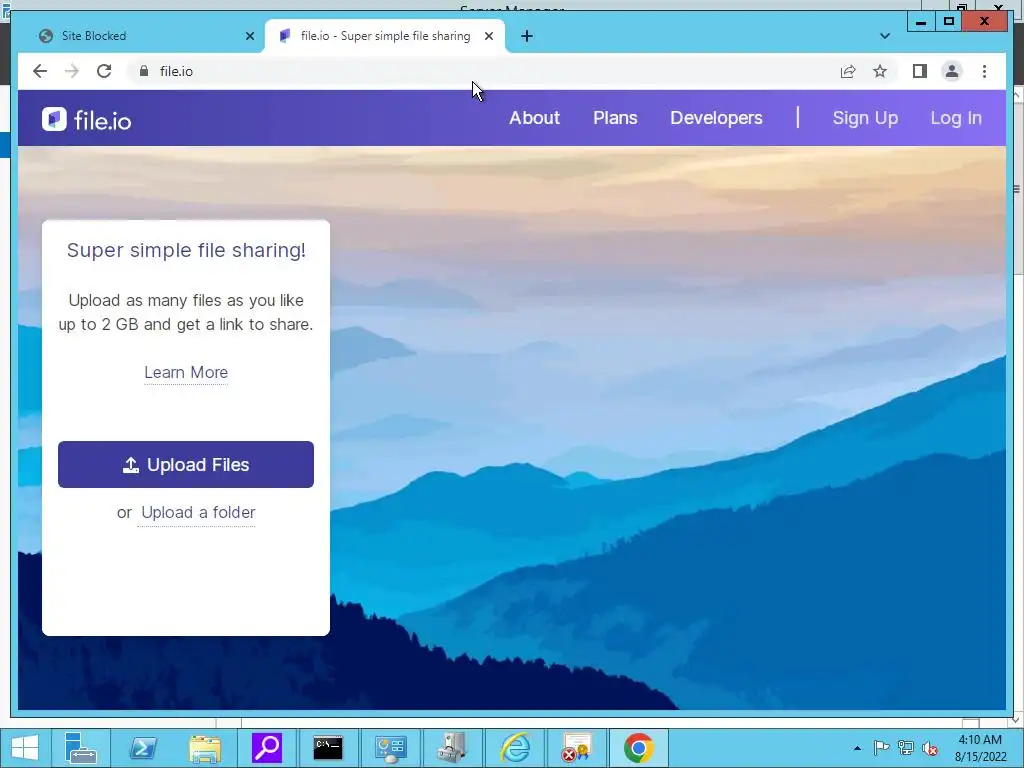Open the Chrome profile avatar menu

coord(952,71)
